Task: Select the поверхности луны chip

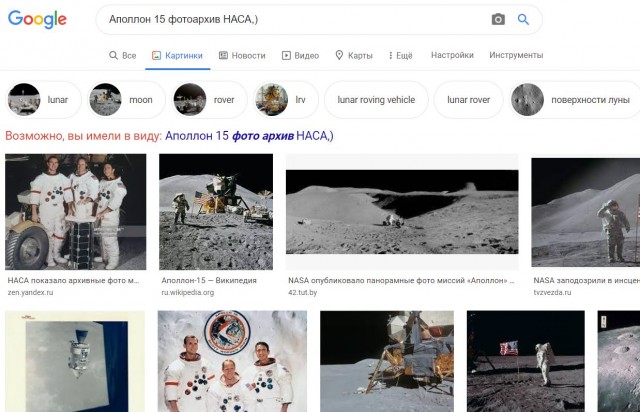Action: coord(575,100)
